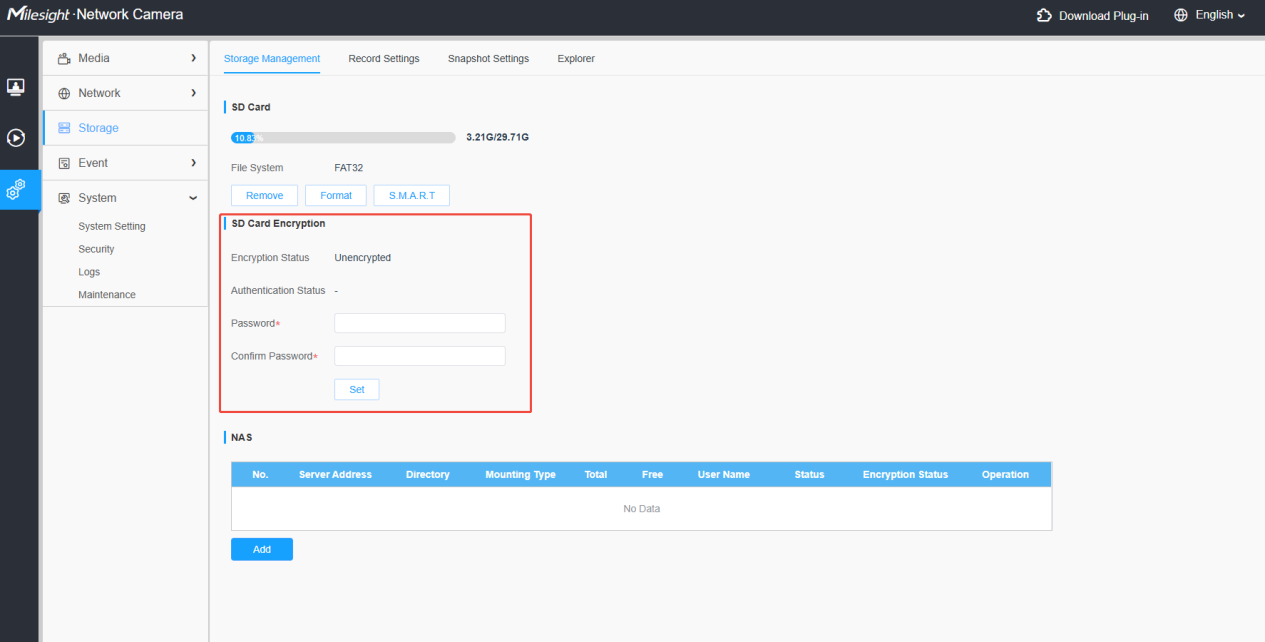Collapse the System menu chevron

pyautogui.click(x=193, y=198)
